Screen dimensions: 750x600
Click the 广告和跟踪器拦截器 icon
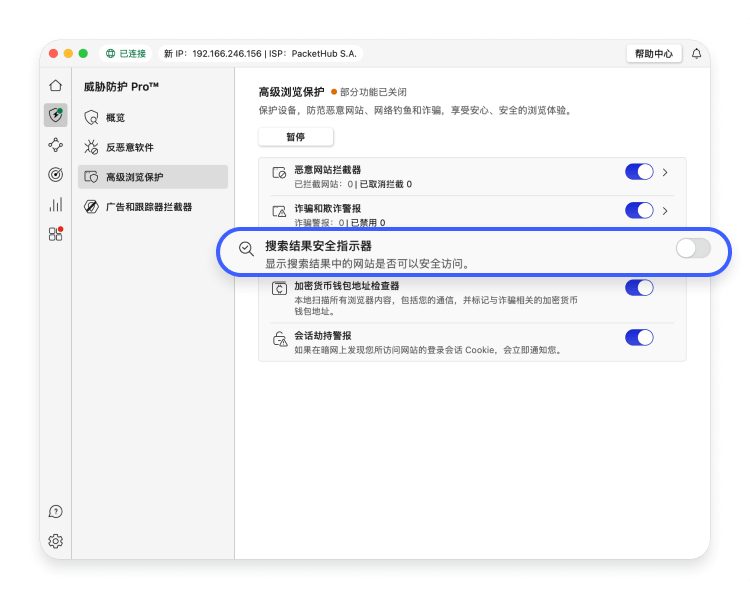click(91, 207)
